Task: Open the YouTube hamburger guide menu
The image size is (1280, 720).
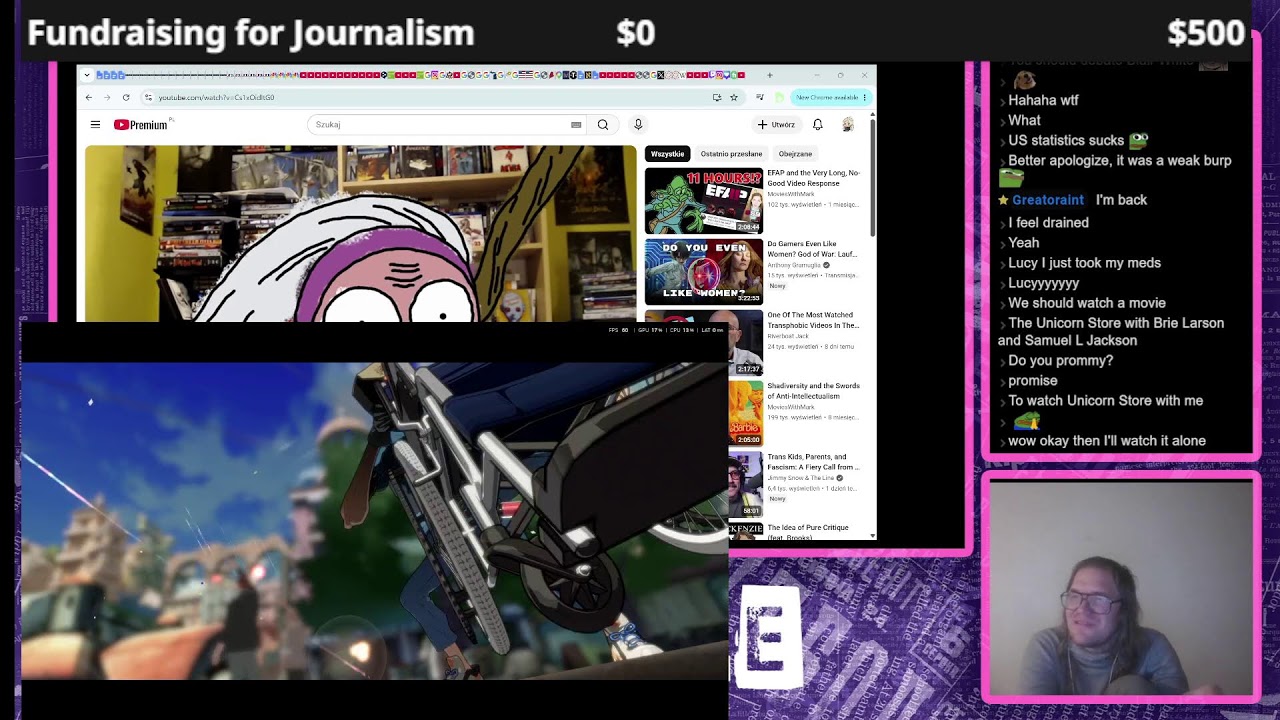Action: tap(95, 125)
